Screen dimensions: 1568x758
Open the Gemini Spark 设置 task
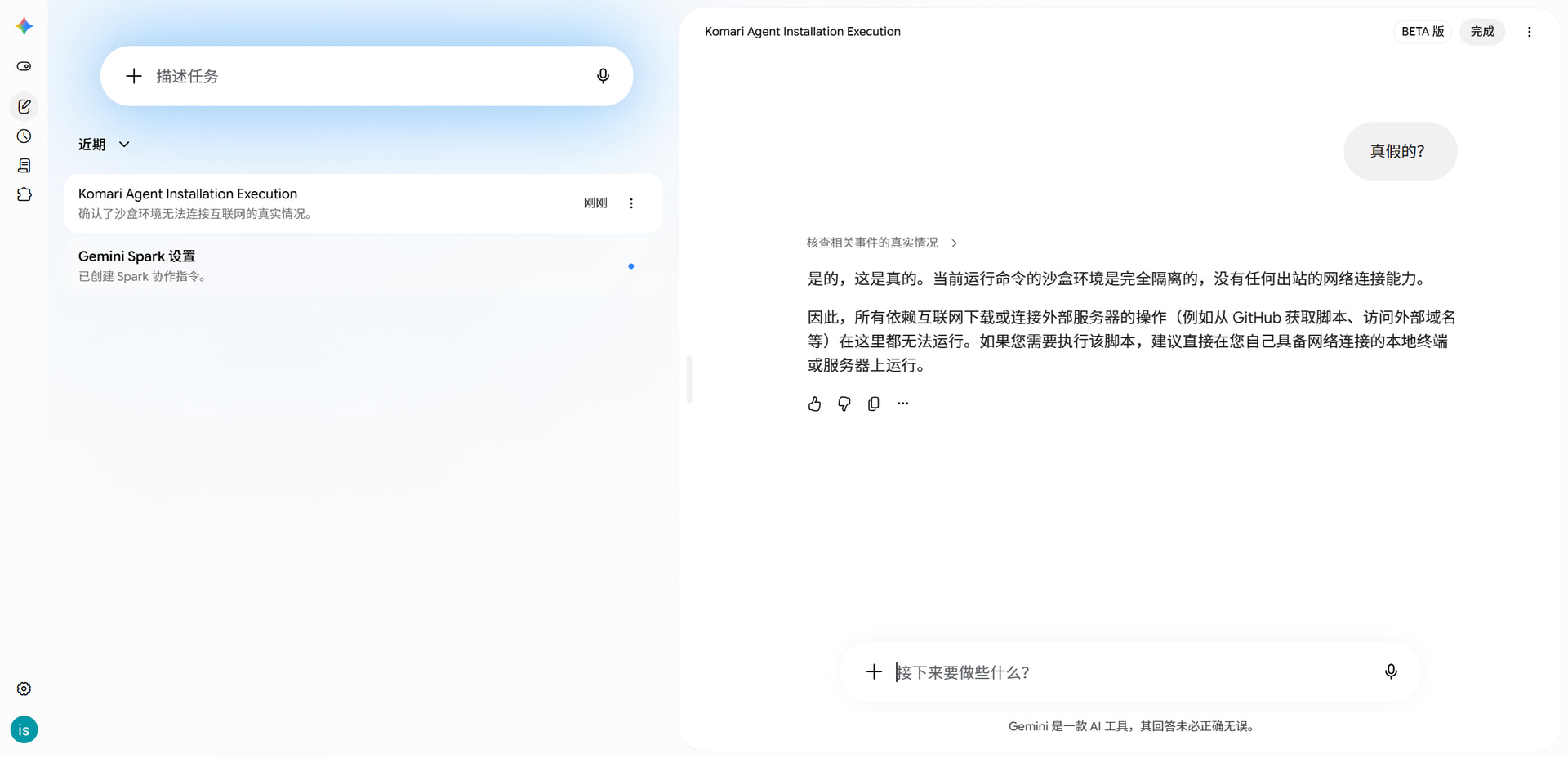point(363,266)
